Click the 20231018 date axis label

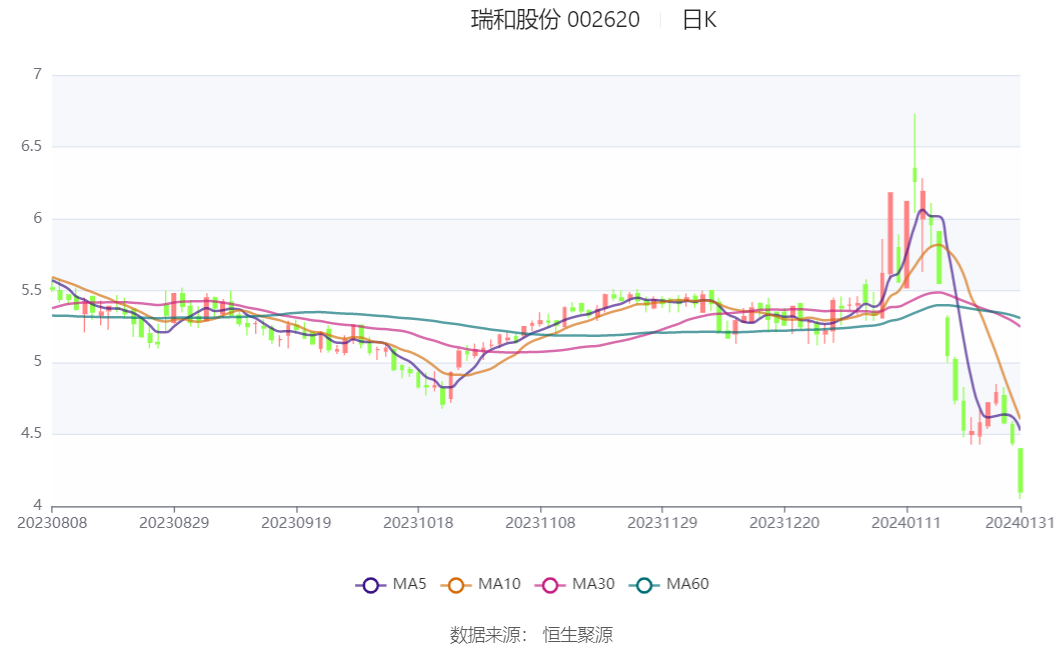418,523
